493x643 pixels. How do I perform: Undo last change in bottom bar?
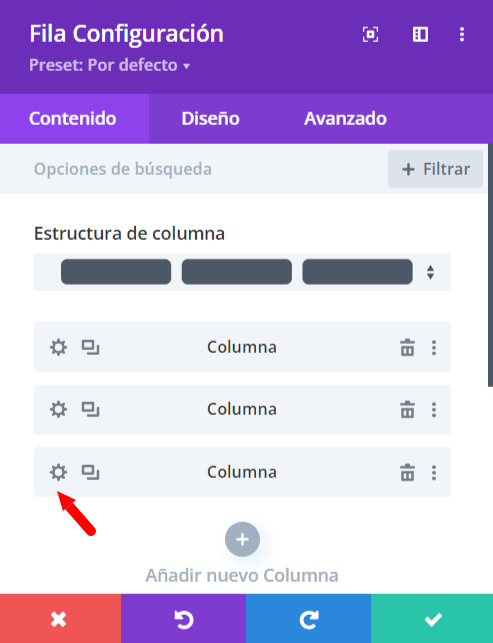pyautogui.click(x=184, y=619)
